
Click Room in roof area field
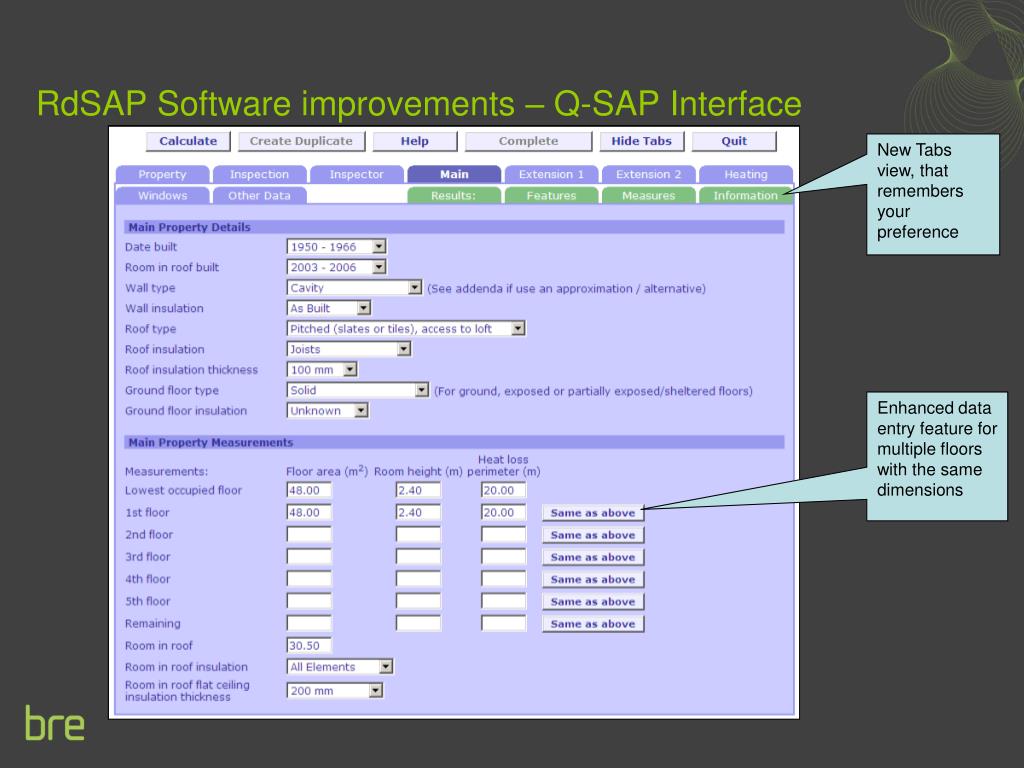coord(309,645)
